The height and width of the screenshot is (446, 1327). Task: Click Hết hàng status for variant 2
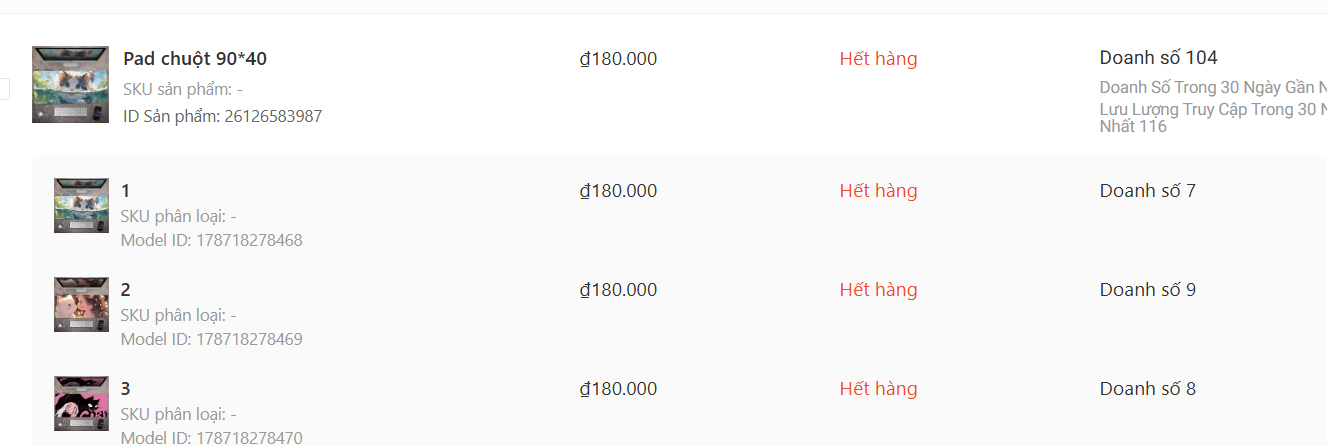(878, 290)
